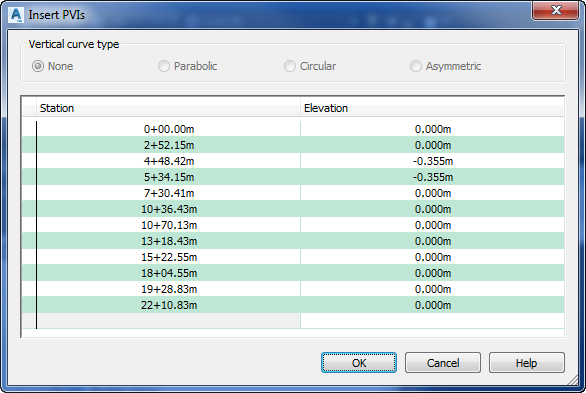
Task: Select the None vertical curve type
Action: pyautogui.click(x=52, y=66)
